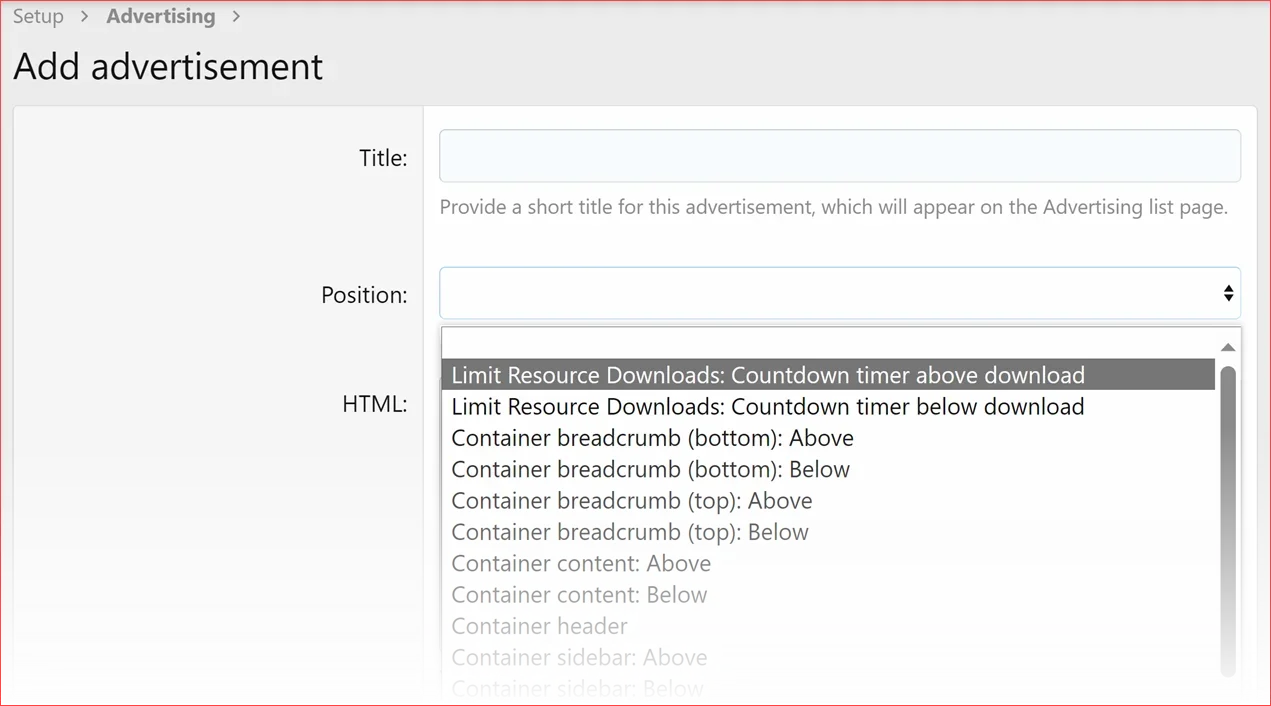
Task: Choose the Container header position
Action: point(539,626)
